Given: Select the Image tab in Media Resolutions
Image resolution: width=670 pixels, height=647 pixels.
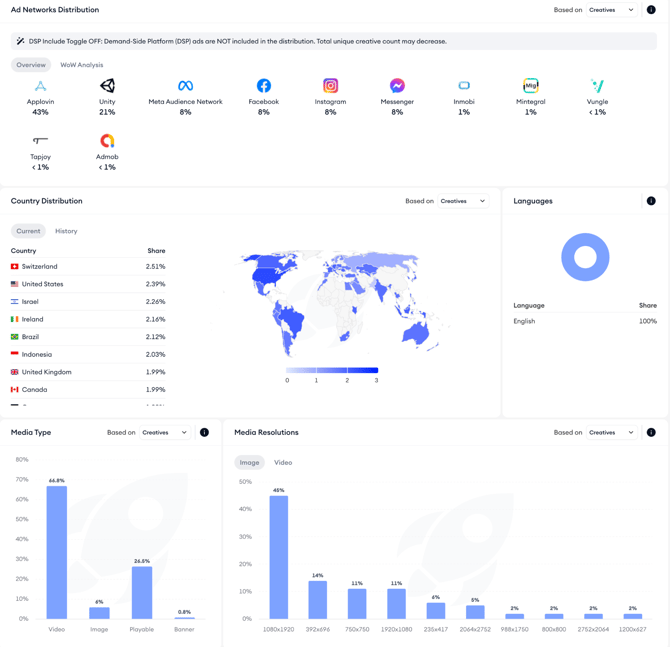Looking at the screenshot, I should pyautogui.click(x=250, y=462).
